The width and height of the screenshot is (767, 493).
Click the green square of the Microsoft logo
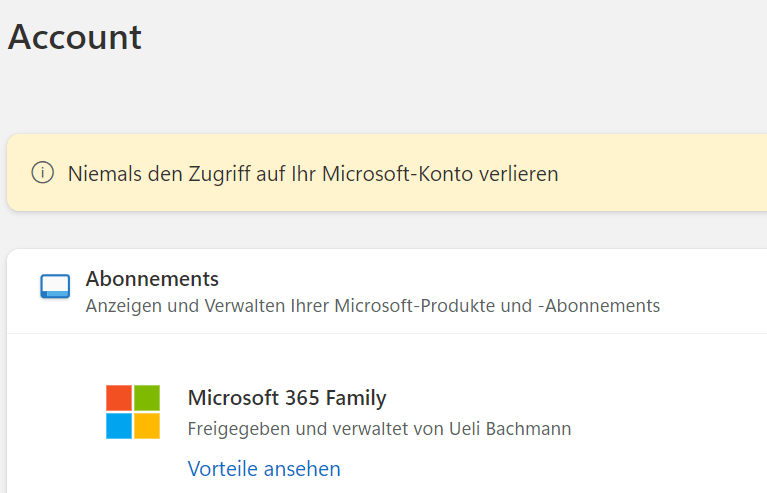[x=147, y=398]
